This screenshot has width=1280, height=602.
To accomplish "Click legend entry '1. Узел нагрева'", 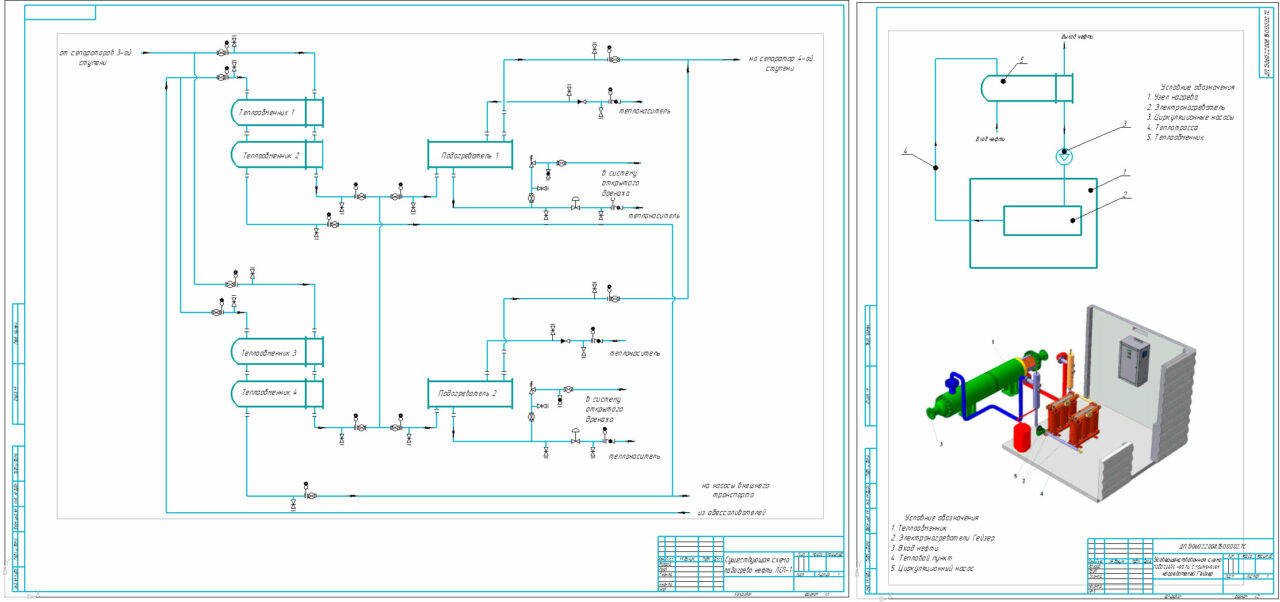I will pos(1171,97).
